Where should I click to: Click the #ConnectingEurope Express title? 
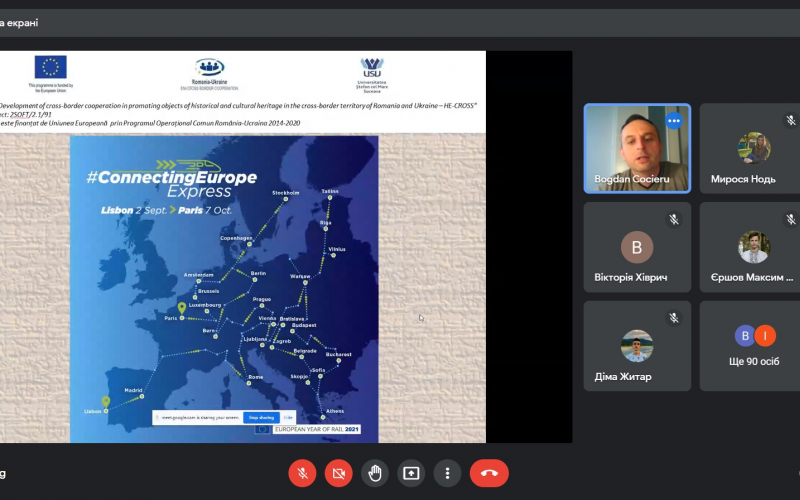[172, 180]
